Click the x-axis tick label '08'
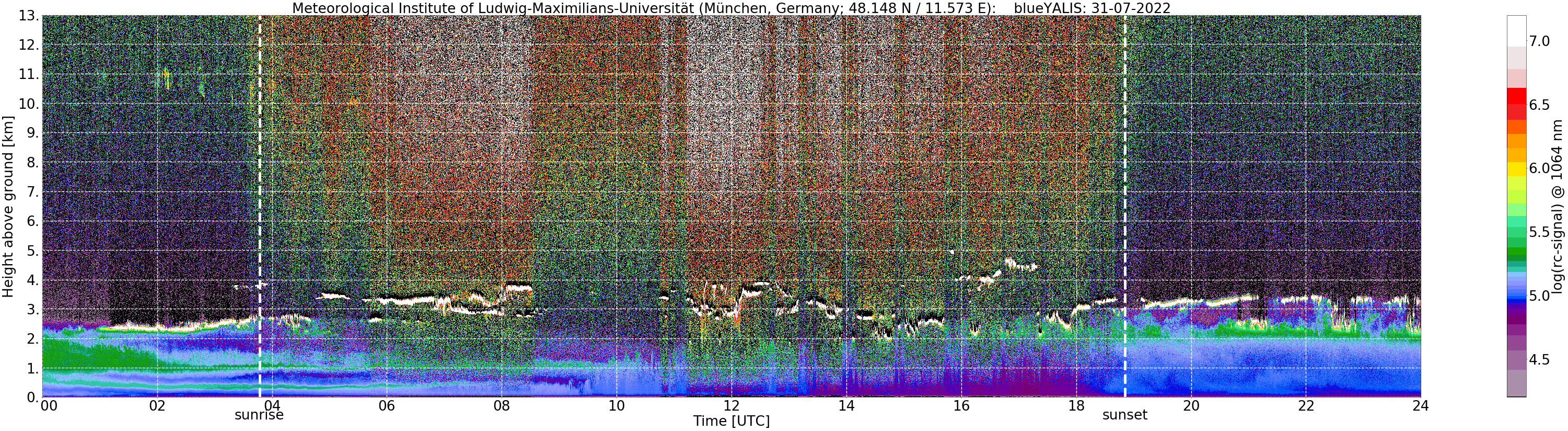 pyautogui.click(x=502, y=406)
